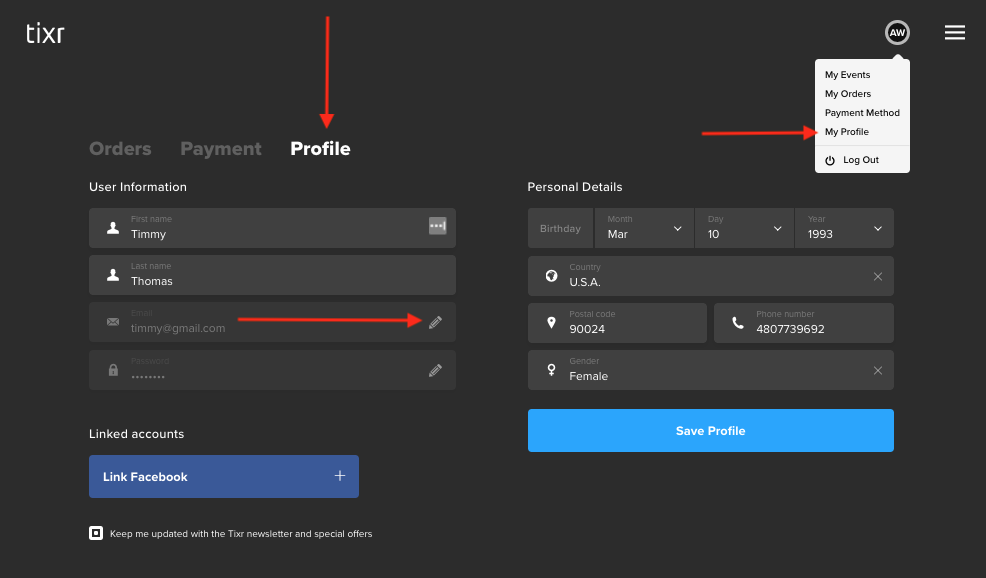Choose My Events from the account menu
Image resolution: width=986 pixels, height=578 pixels.
(x=848, y=74)
